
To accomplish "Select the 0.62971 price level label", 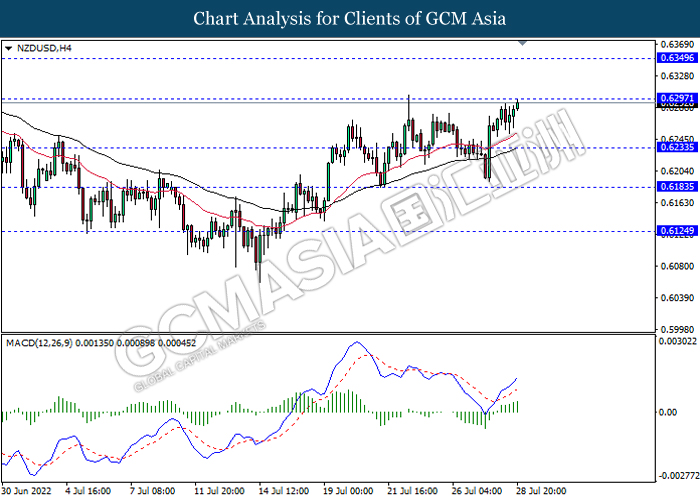I will (677, 98).
